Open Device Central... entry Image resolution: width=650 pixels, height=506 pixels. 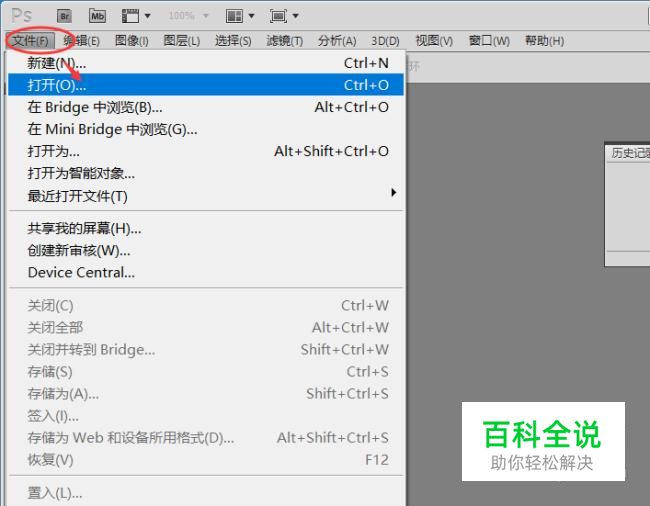[x=206, y=273]
